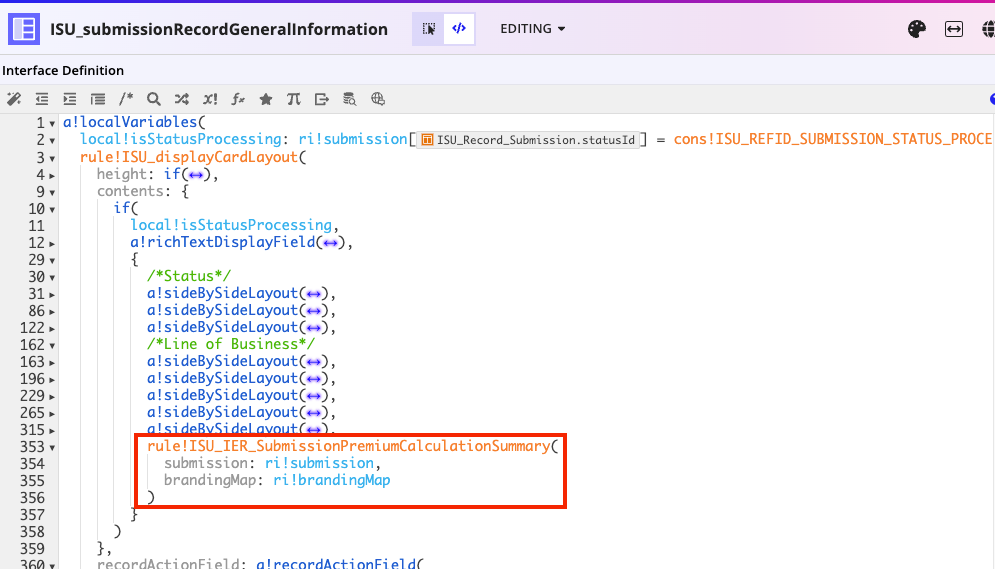Collapse the fold arrow on line 3
The width and height of the screenshot is (995, 569).
pos(52,159)
